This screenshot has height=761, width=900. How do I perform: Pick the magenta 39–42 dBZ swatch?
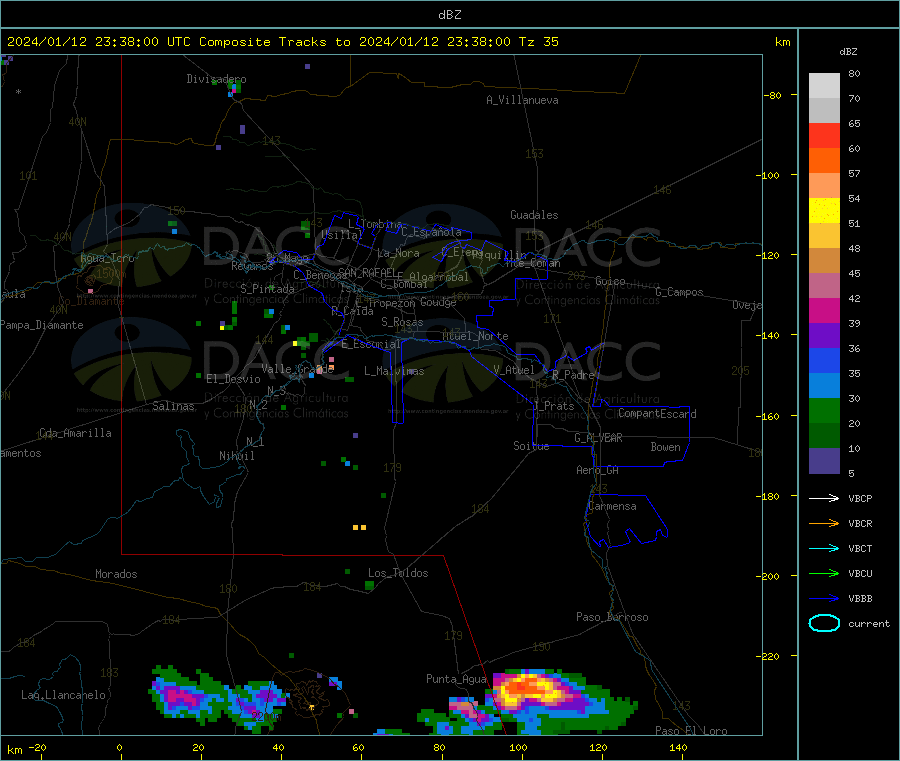coord(824,310)
